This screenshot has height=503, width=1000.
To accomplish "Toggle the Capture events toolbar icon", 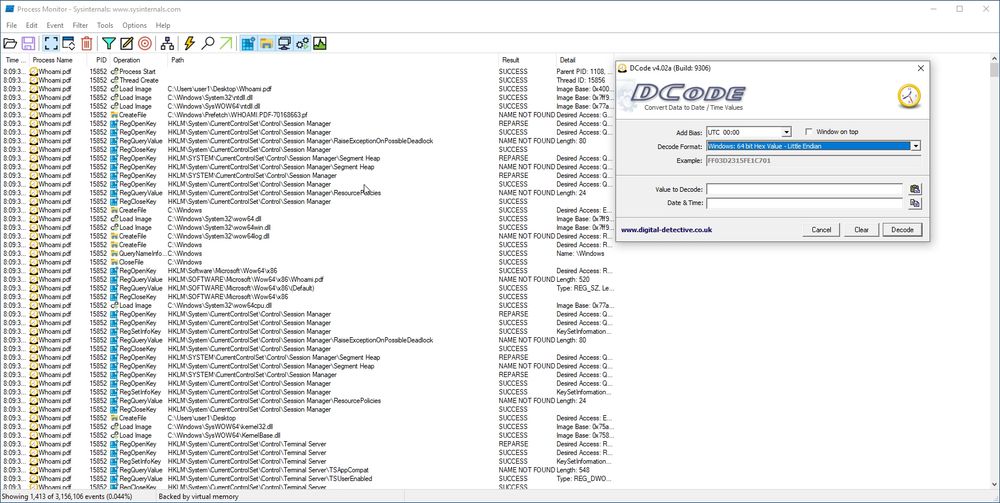I will (51, 43).
